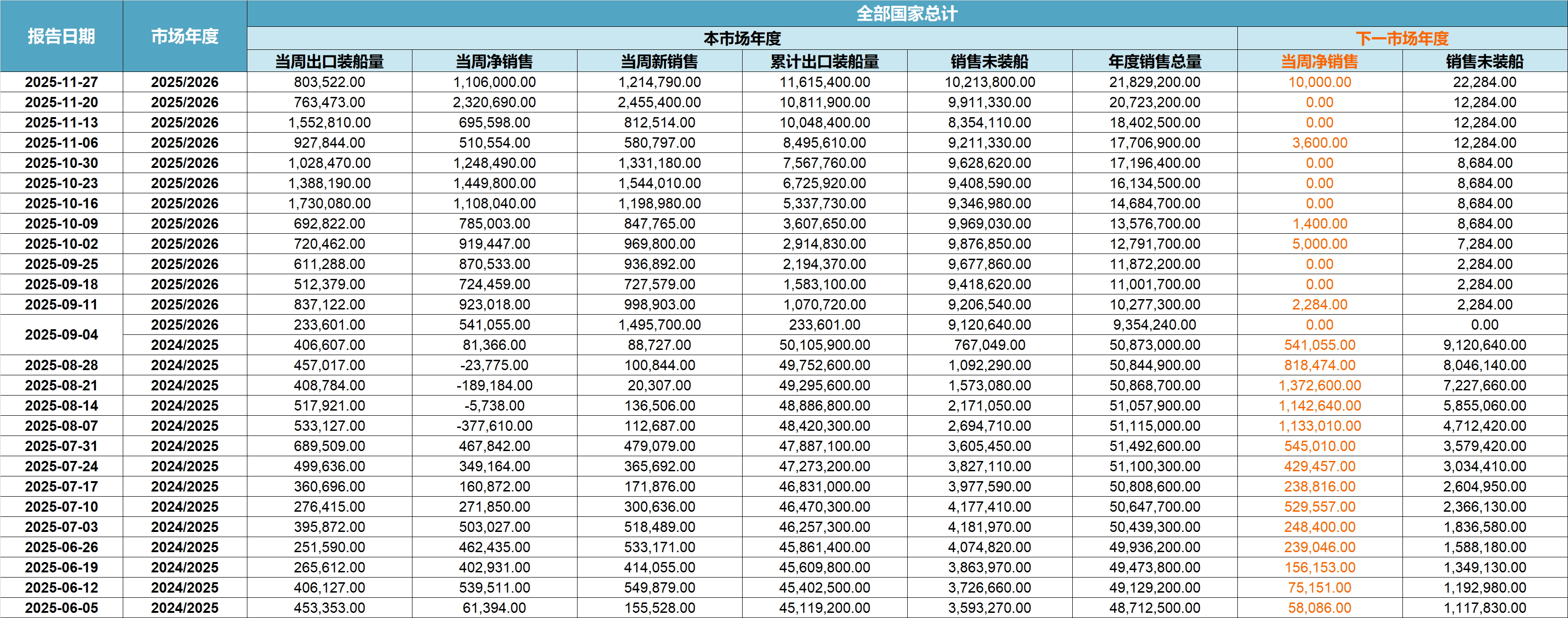Select the 当周出口装船量 column header
This screenshot has height=618, width=1568.
click(x=329, y=62)
